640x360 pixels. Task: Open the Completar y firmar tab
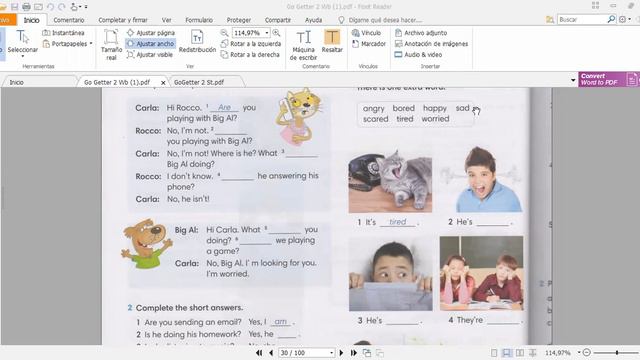pos(123,20)
